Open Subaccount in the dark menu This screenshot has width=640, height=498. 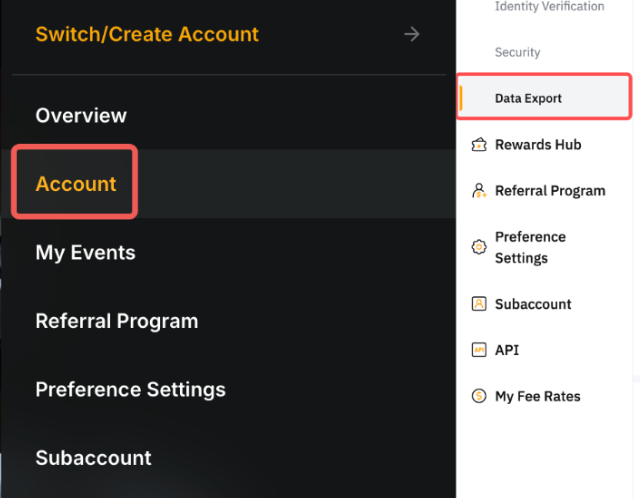93,458
